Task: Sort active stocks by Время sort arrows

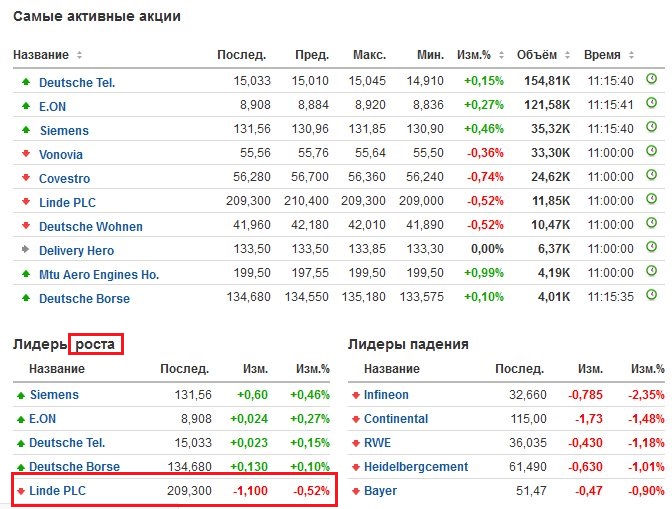Action: (631, 55)
